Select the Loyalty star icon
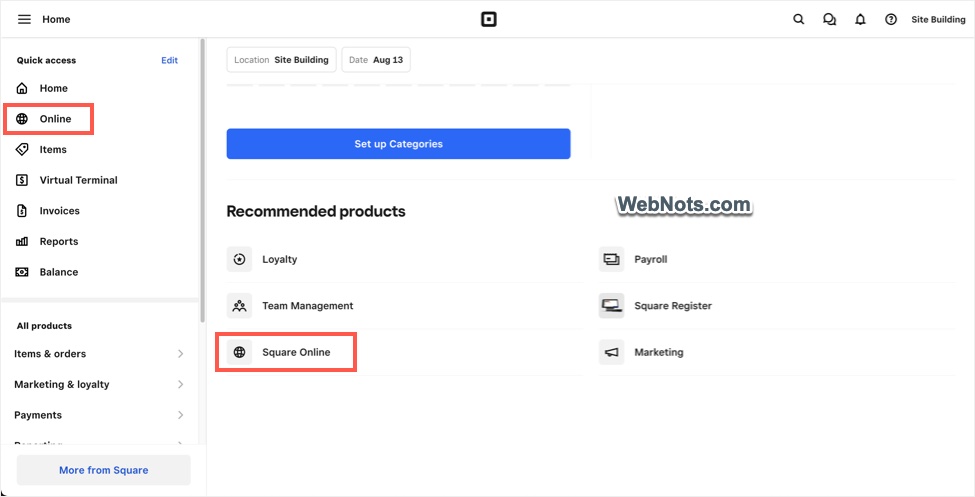The width and height of the screenshot is (975, 497). (239, 259)
